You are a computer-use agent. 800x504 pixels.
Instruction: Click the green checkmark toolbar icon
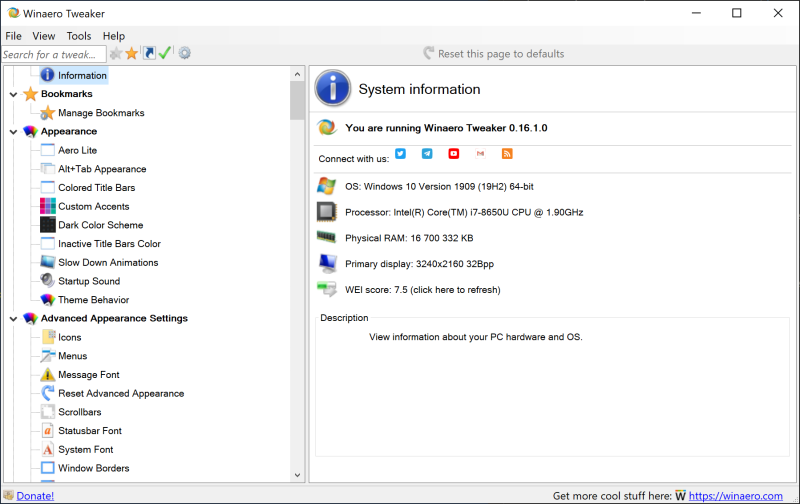tap(165, 53)
